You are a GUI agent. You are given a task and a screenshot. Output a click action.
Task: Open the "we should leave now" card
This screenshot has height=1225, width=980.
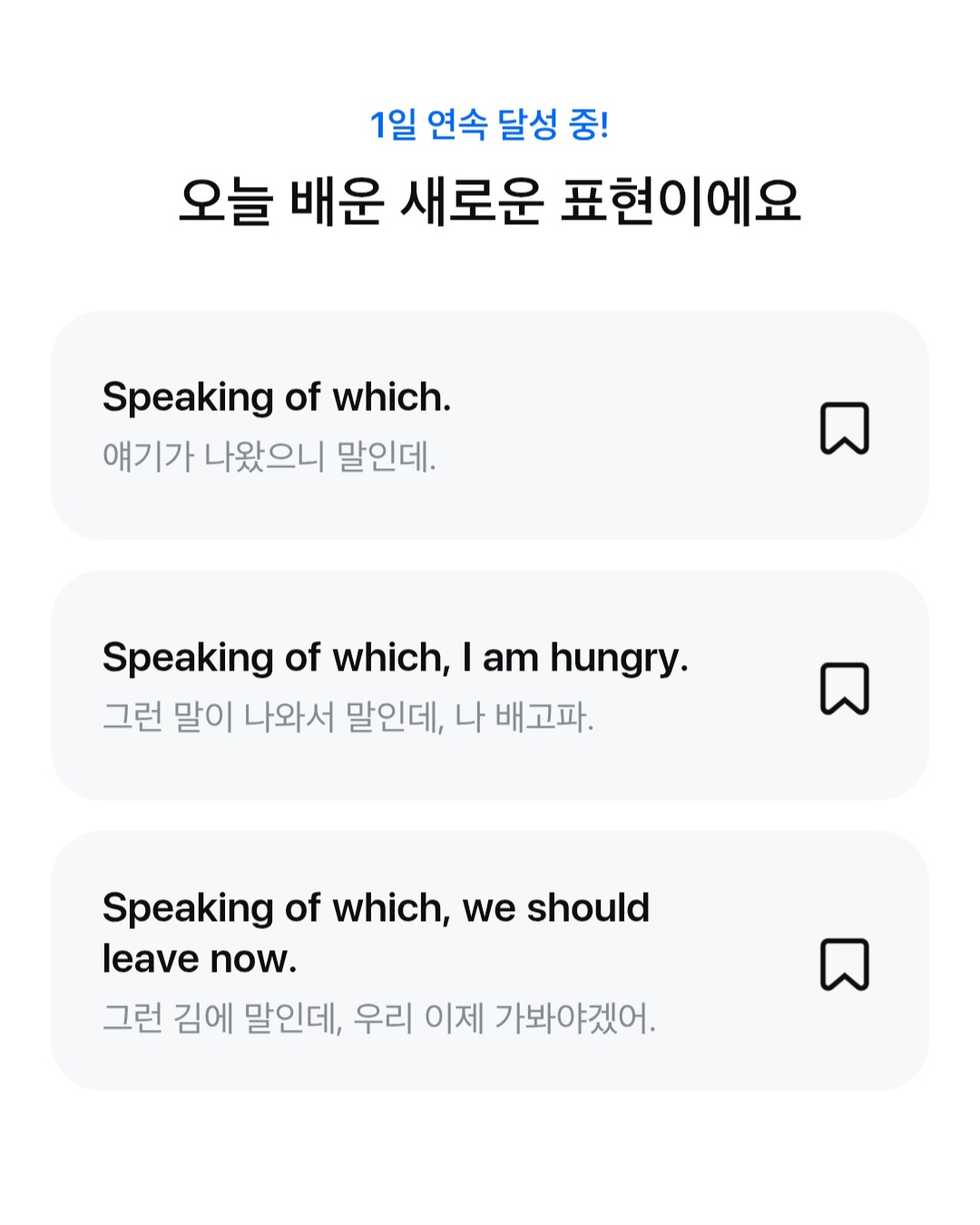pyautogui.click(x=490, y=960)
